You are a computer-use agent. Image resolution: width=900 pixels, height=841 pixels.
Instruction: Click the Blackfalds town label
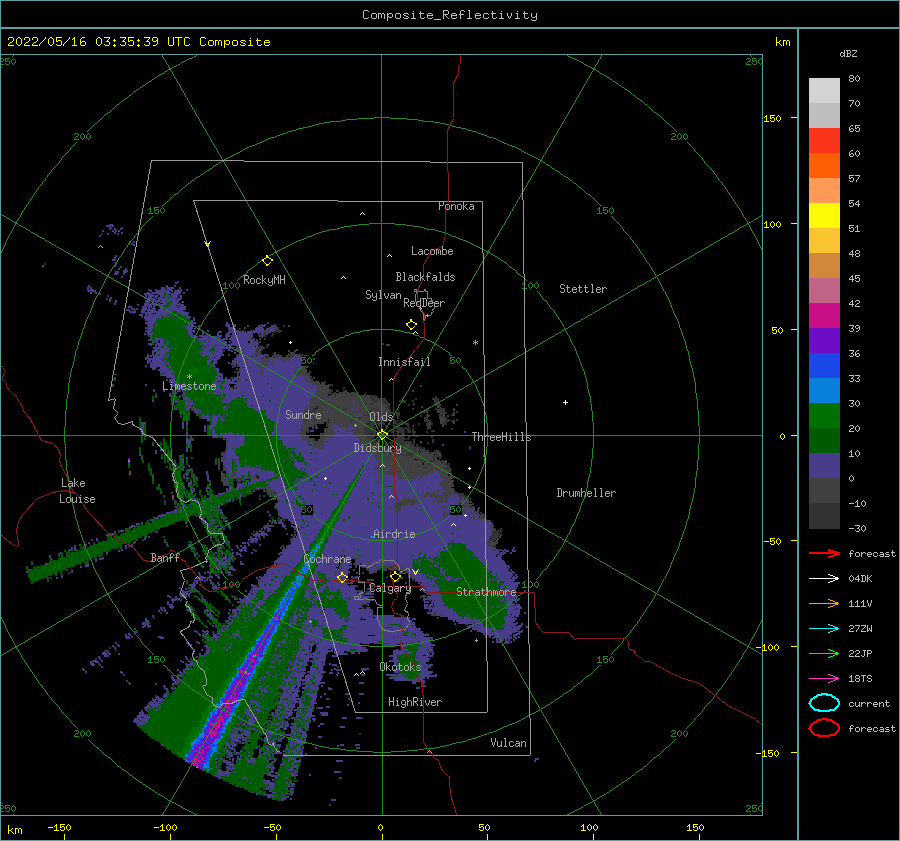[425, 277]
